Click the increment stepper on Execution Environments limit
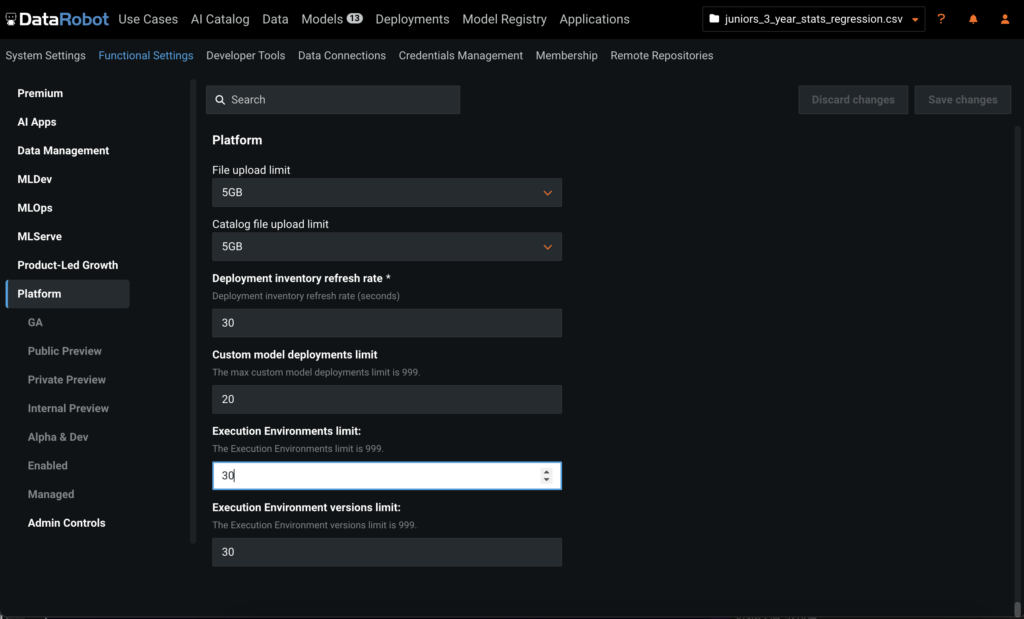 (x=547, y=471)
